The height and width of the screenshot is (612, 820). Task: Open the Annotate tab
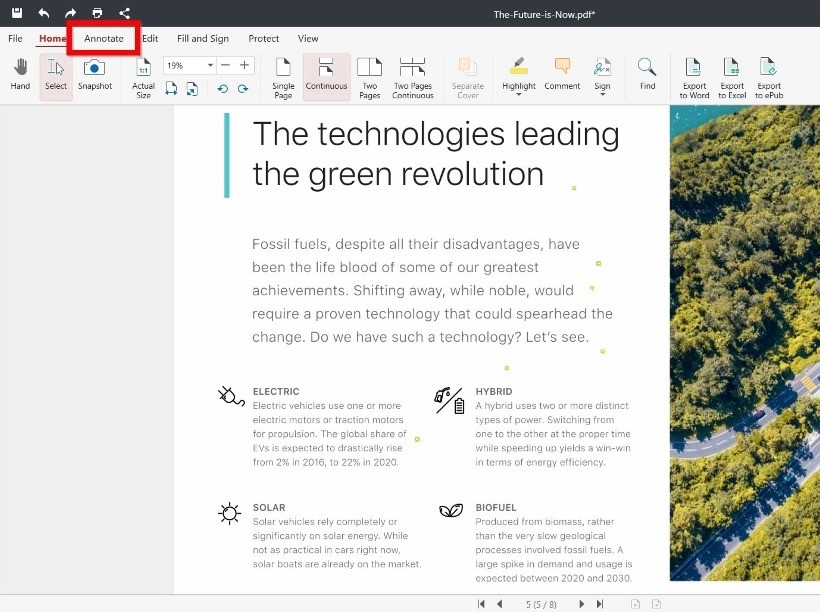pos(104,39)
